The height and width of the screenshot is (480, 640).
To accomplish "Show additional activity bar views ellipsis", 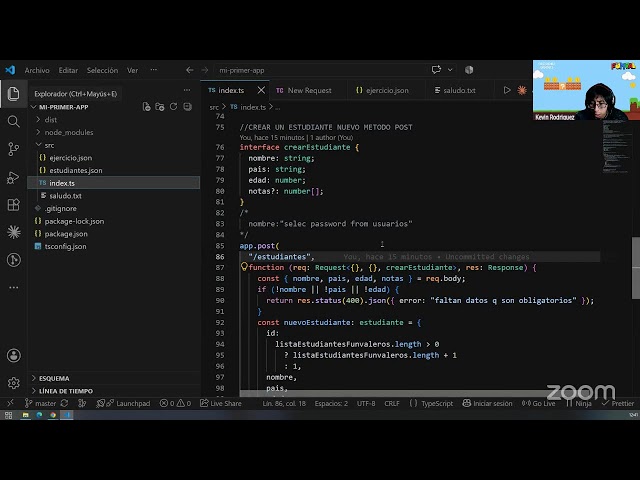I will (13, 287).
